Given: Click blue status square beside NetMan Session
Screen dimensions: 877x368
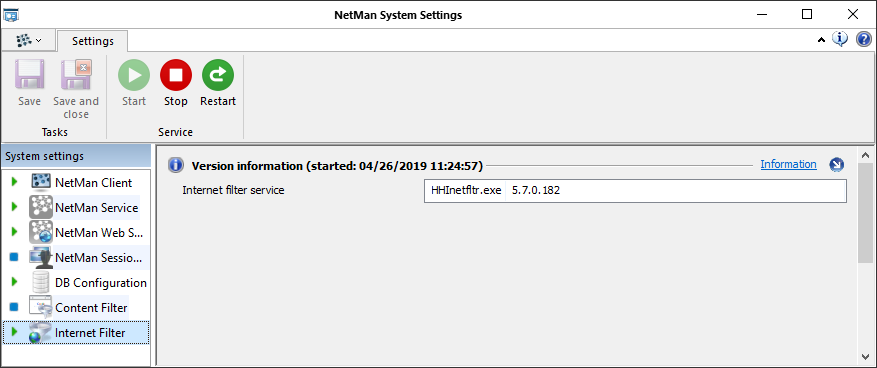Looking at the screenshot, I should (15, 257).
